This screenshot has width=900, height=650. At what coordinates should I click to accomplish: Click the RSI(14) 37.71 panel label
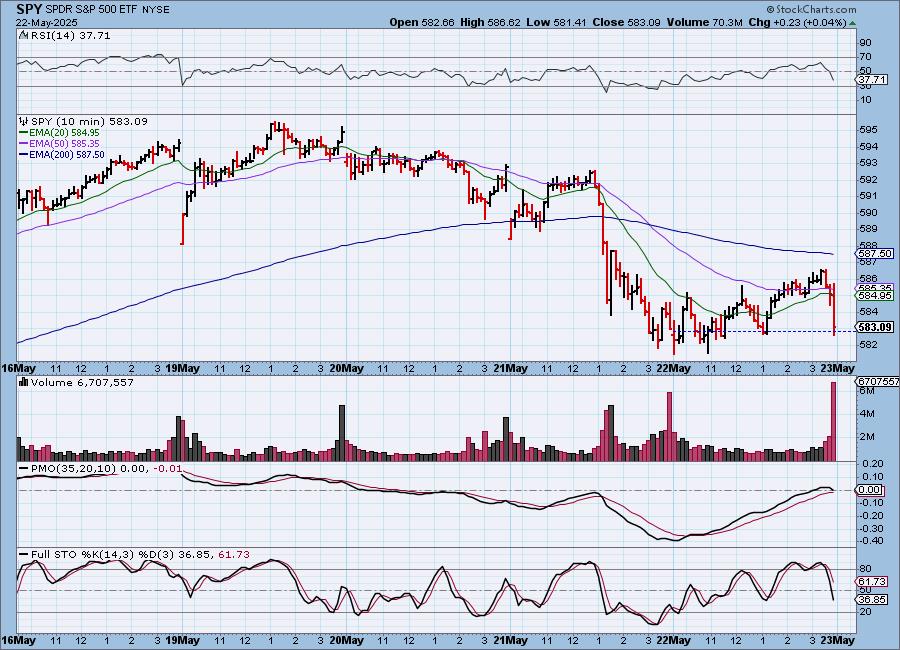[70, 35]
